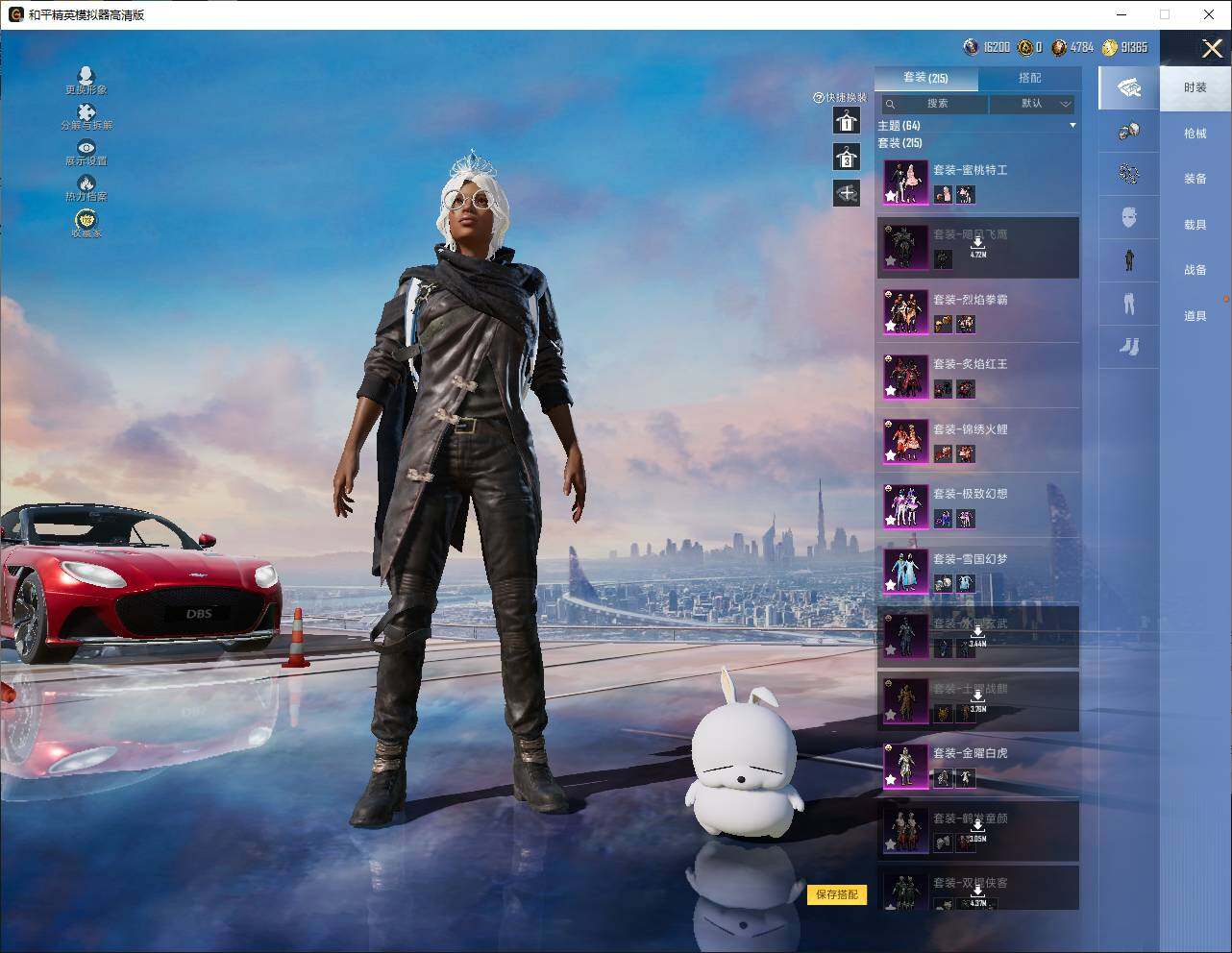Screen dimensions: 1232x953
Task: Open 展示设置 eye display settings
Action: [86, 148]
